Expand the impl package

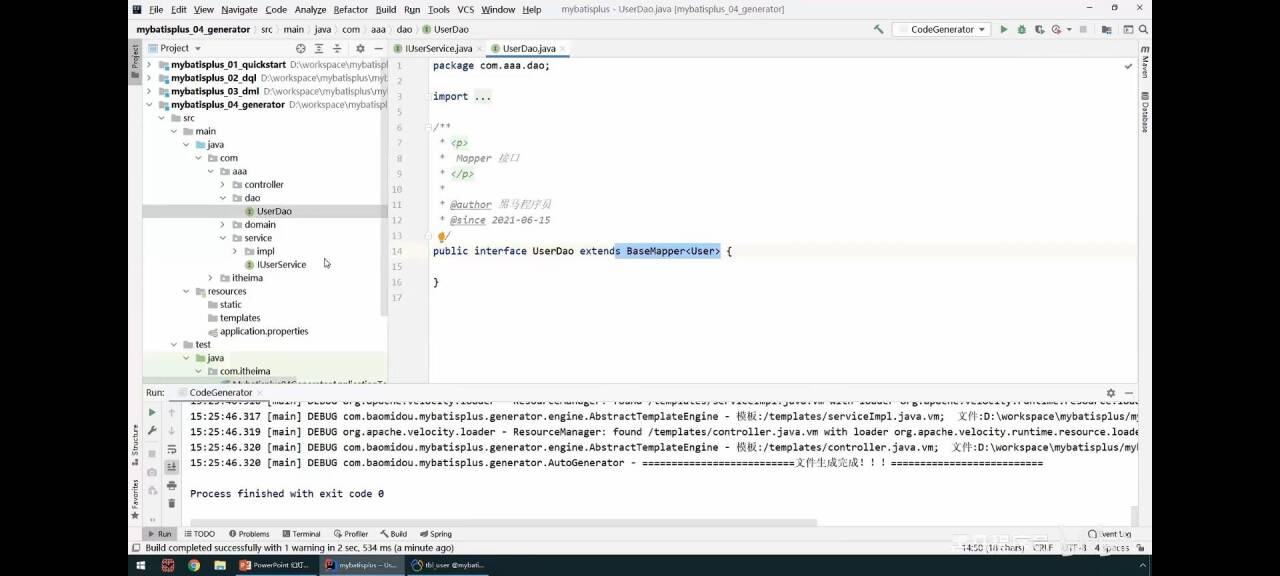pos(235,251)
